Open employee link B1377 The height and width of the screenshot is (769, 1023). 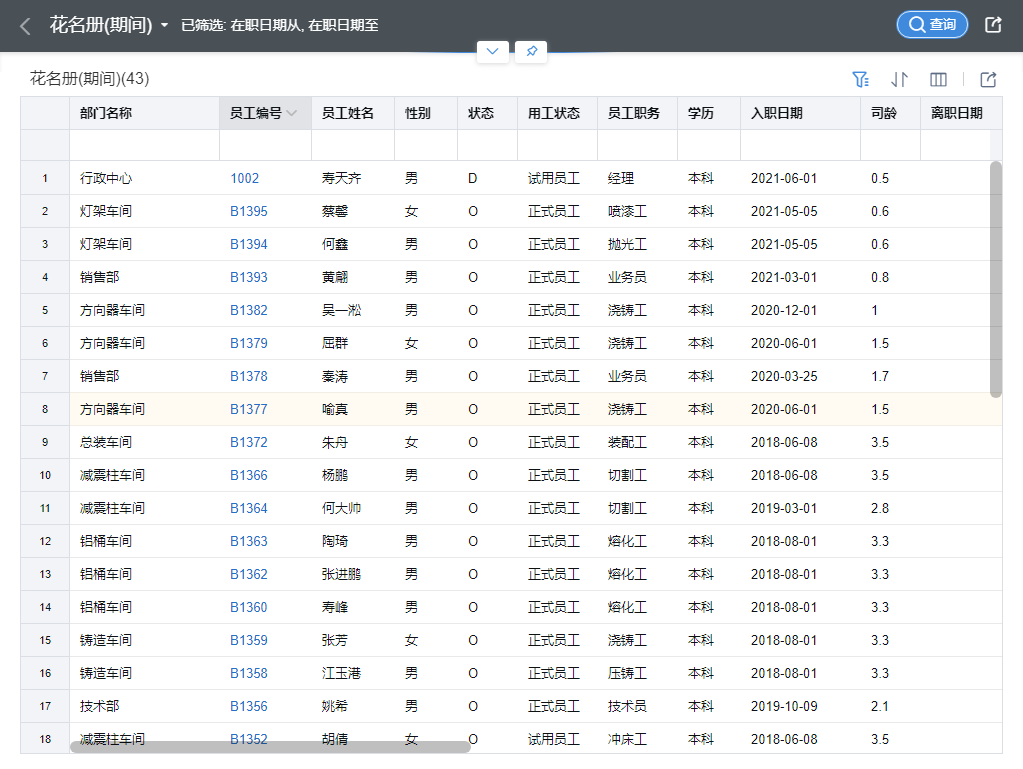249,409
